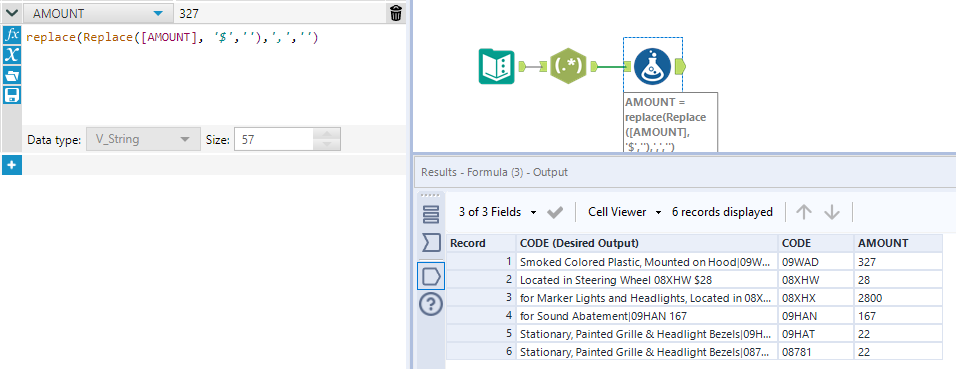
Task: Select the Formula tool on canvas
Action: pyautogui.click(x=652, y=66)
